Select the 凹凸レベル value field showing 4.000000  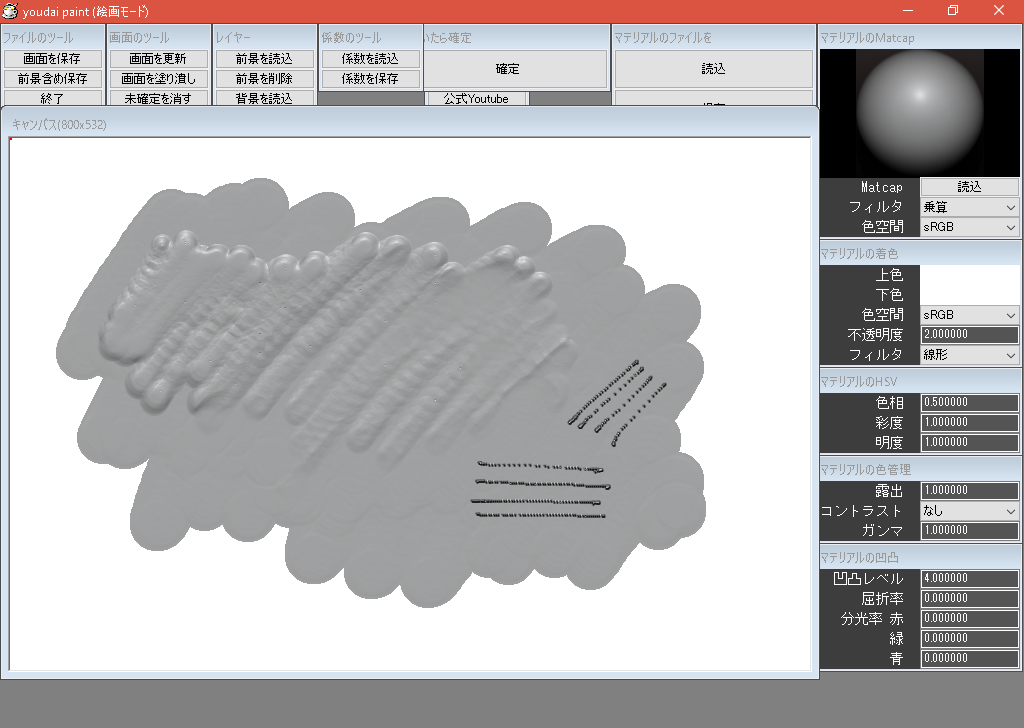pyautogui.click(x=968, y=578)
